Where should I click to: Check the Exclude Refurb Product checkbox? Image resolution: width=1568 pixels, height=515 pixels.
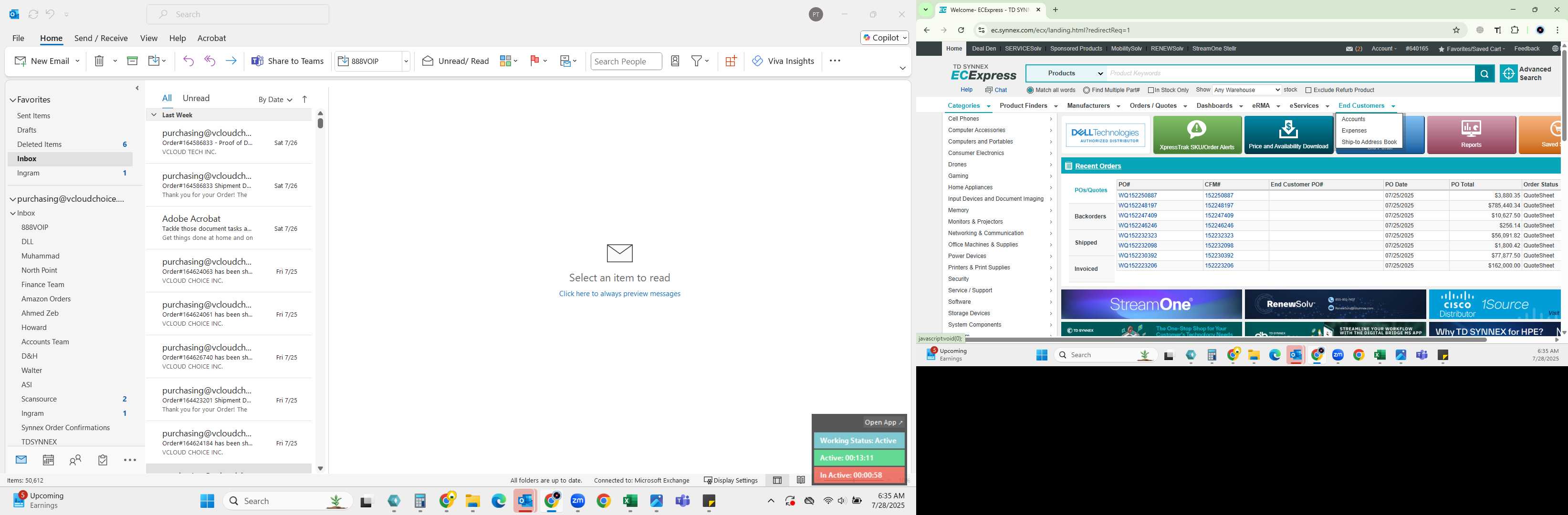[x=1308, y=91]
